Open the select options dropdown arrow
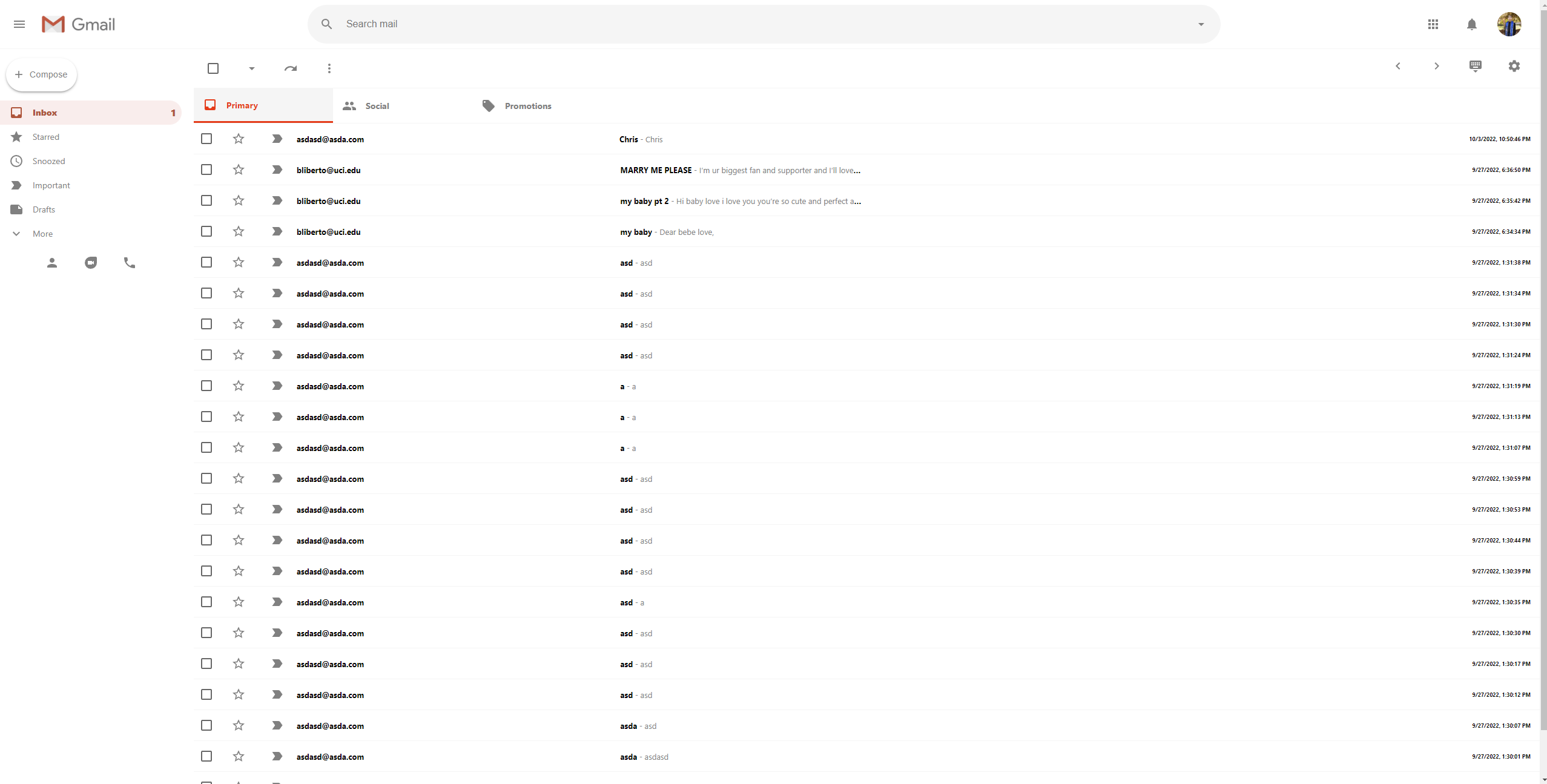Screen dimensions: 1547x784 (x=252, y=68)
